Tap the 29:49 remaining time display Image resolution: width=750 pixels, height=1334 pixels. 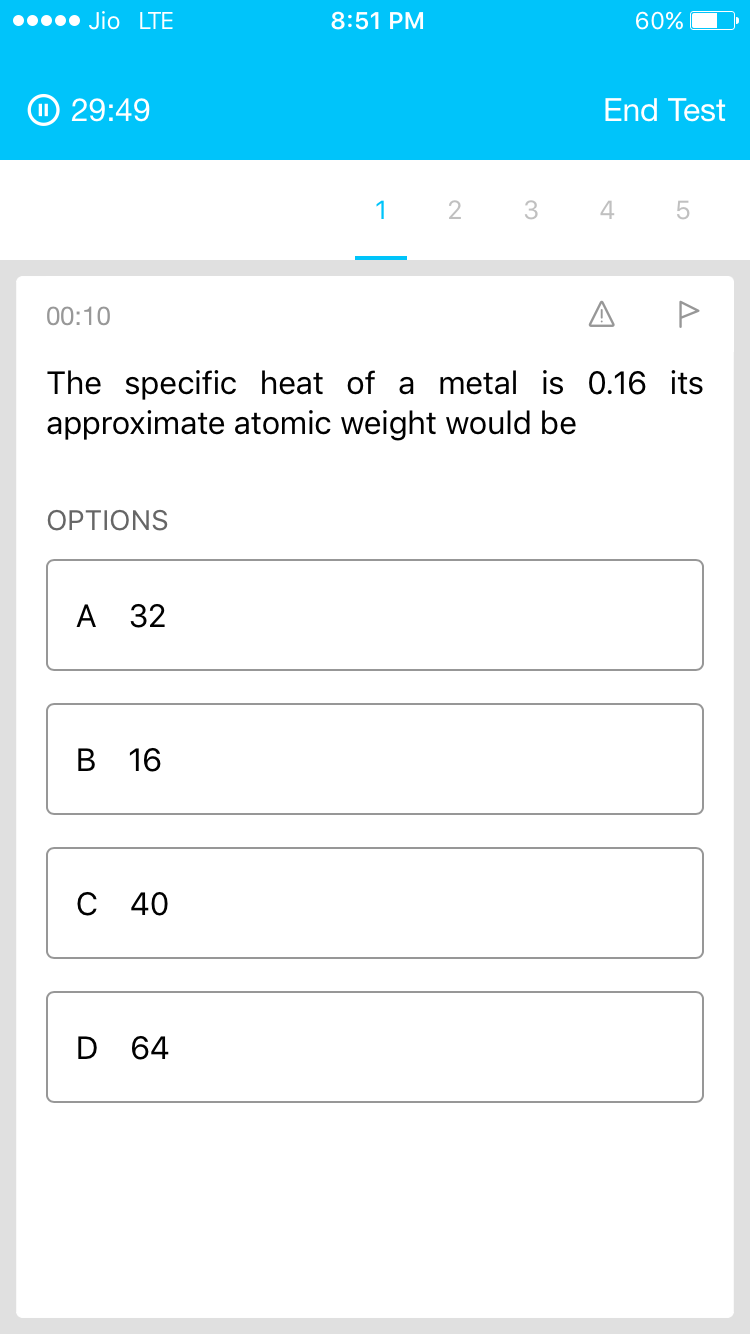pyautogui.click(x=111, y=110)
